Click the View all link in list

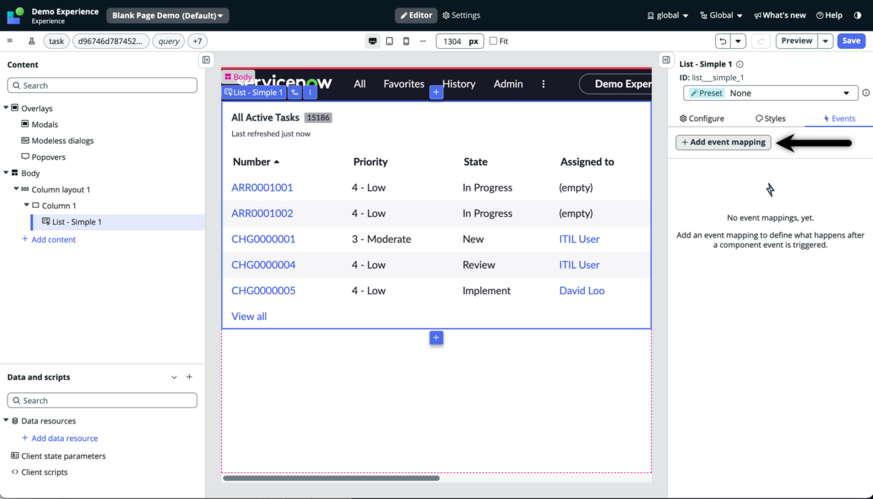tap(249, 316)
